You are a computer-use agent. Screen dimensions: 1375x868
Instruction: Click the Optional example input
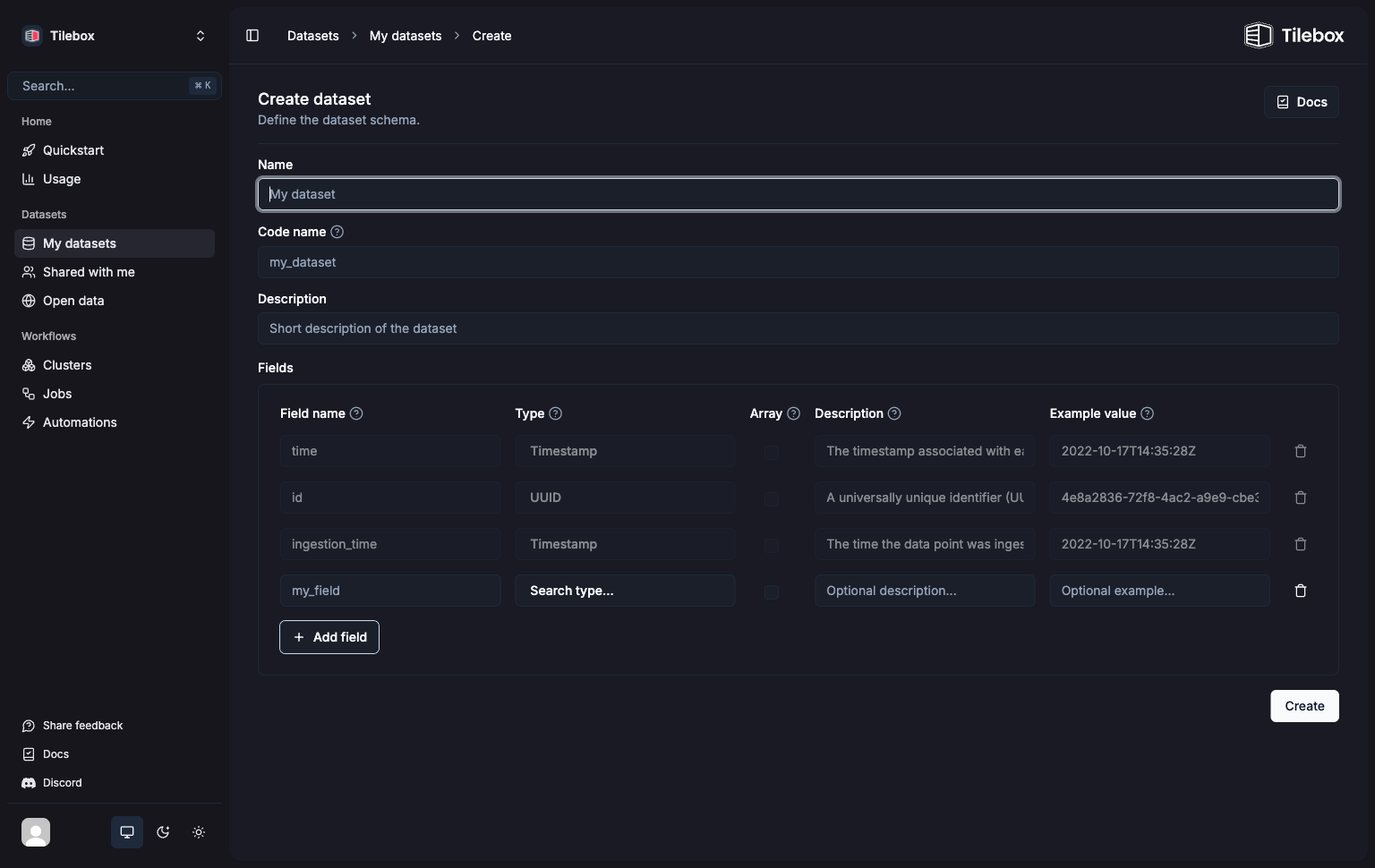pyautogui.click(x=1160, y=591)
